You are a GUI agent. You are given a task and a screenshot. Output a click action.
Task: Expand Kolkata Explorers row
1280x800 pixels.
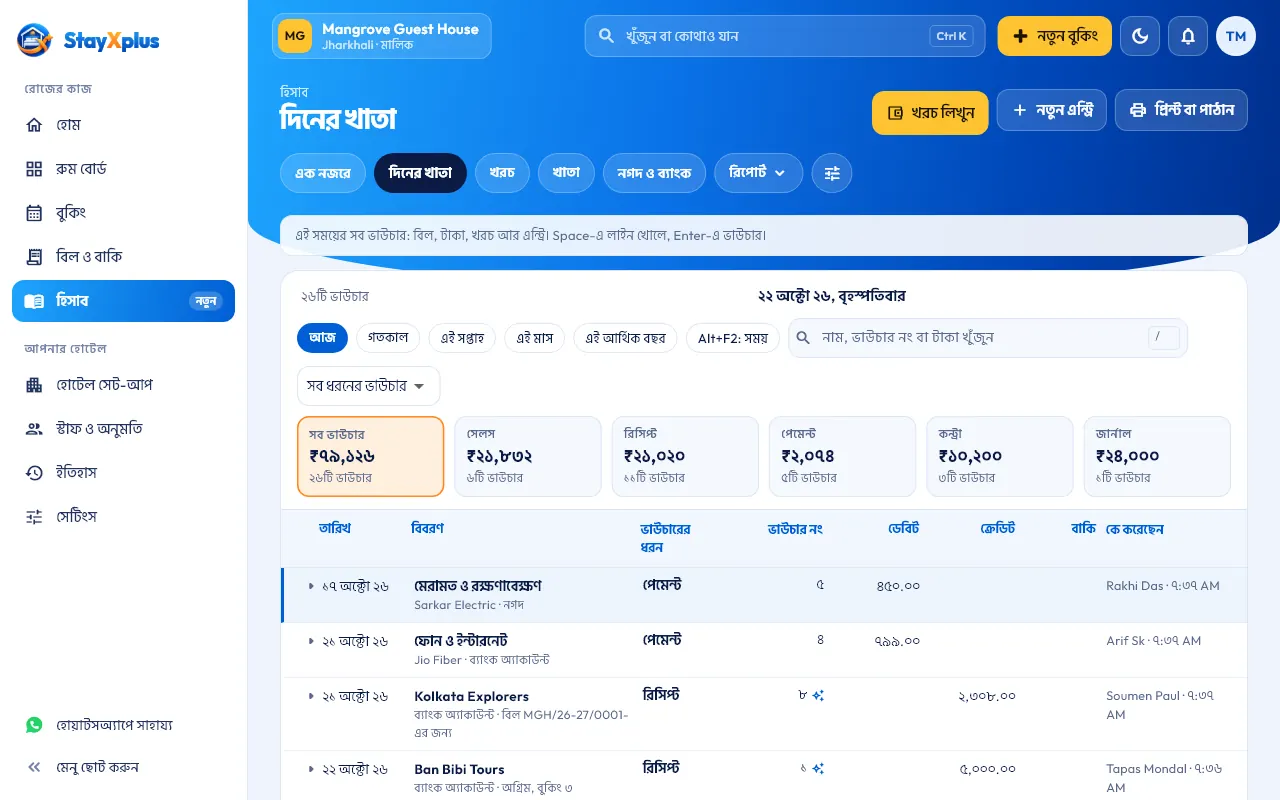311,696
